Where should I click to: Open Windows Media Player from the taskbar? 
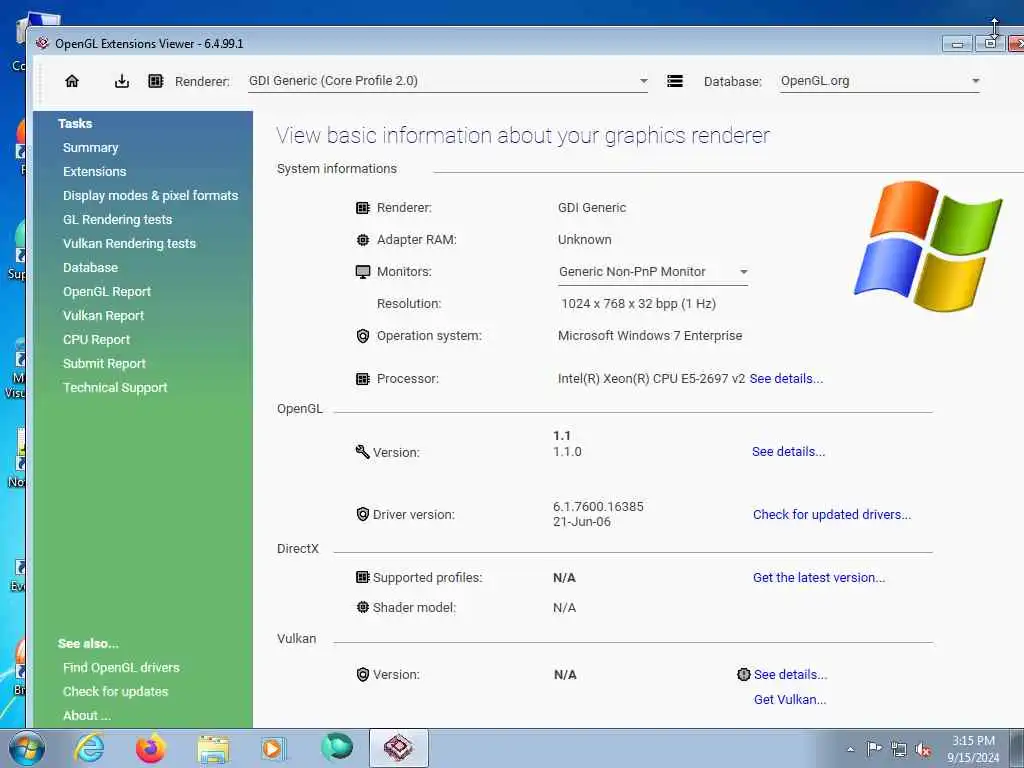pos(273,748)
